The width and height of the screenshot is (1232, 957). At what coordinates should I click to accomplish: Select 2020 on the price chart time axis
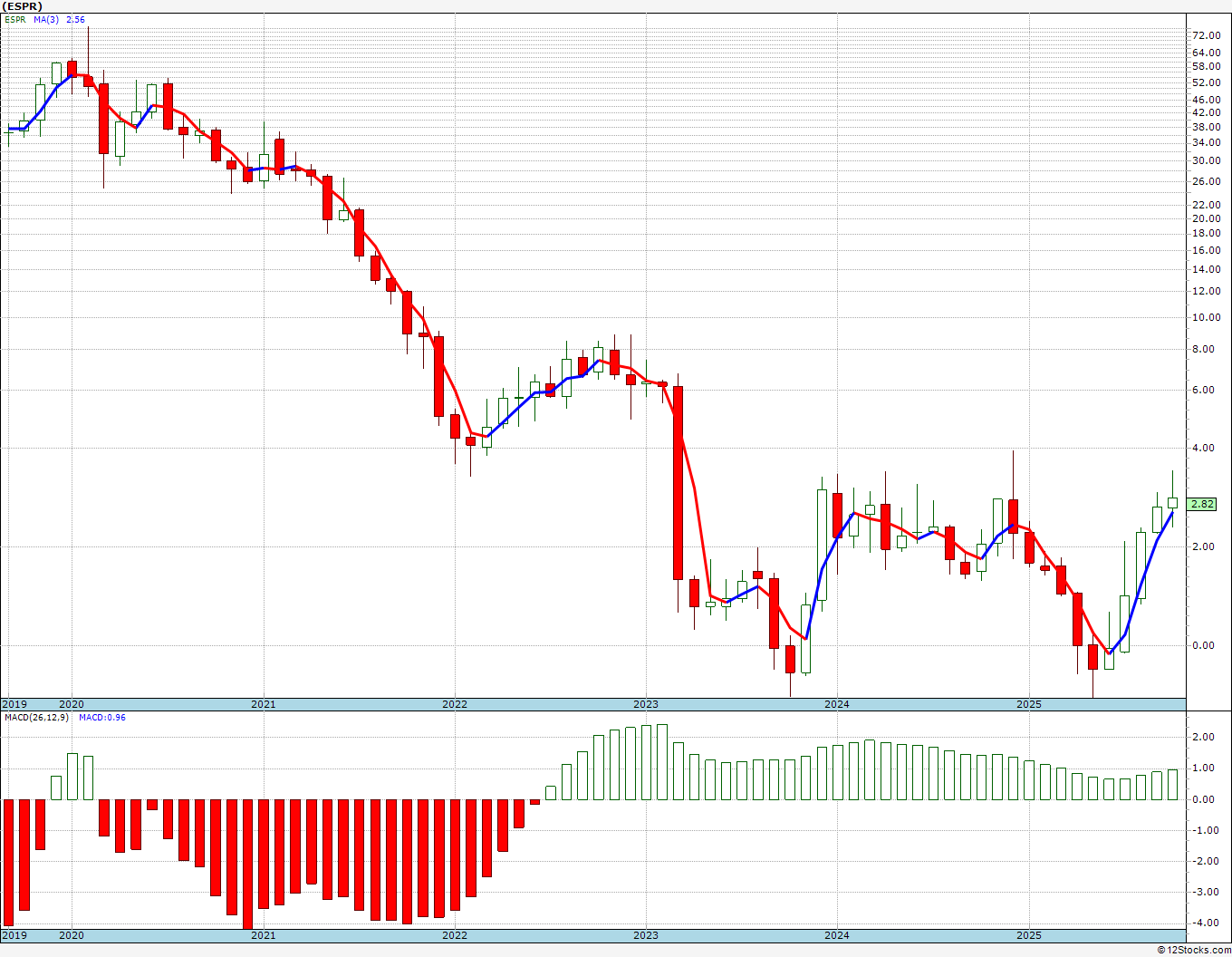72,704
